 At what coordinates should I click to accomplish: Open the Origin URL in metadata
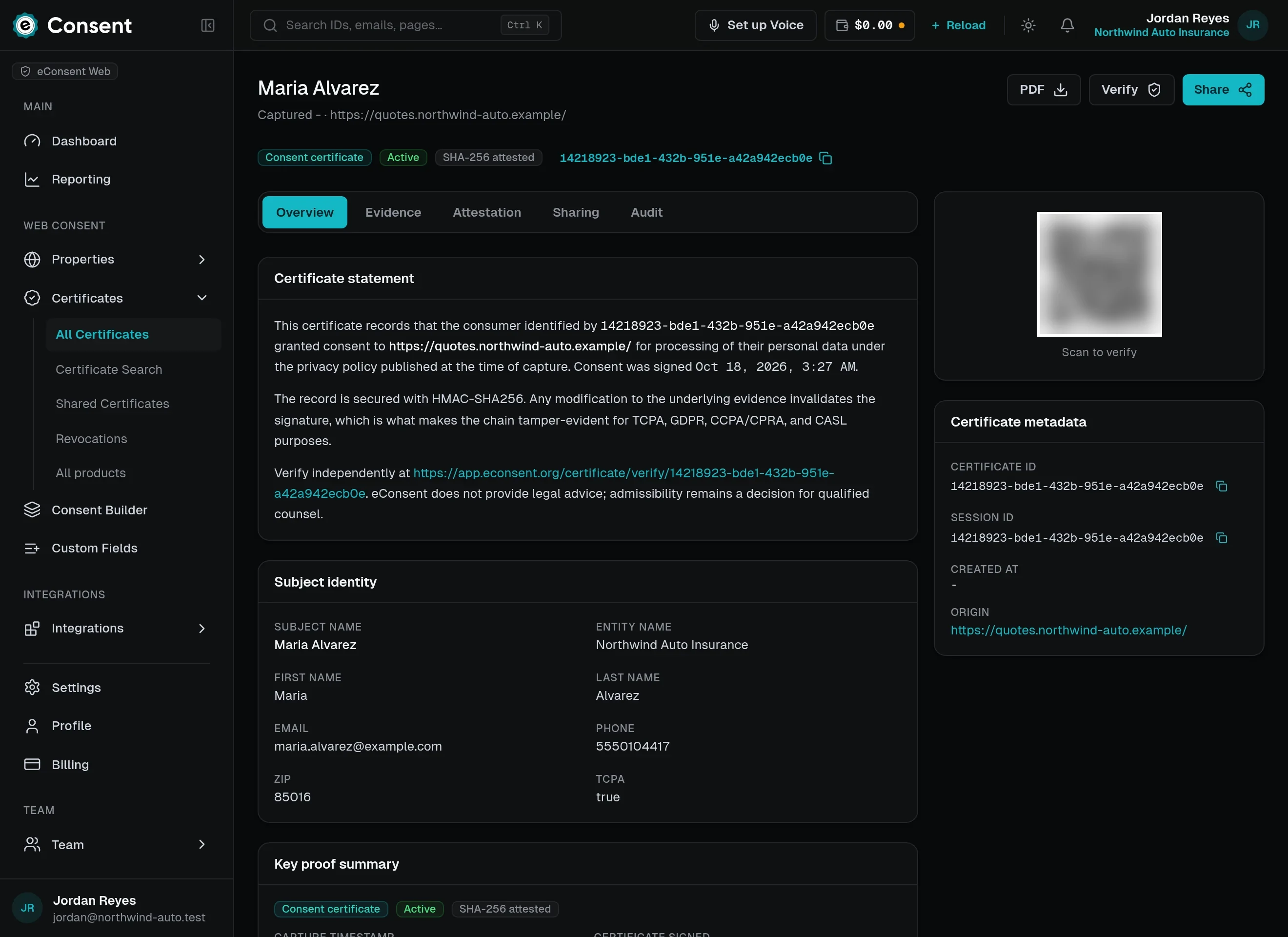[x=1068, y=630]
